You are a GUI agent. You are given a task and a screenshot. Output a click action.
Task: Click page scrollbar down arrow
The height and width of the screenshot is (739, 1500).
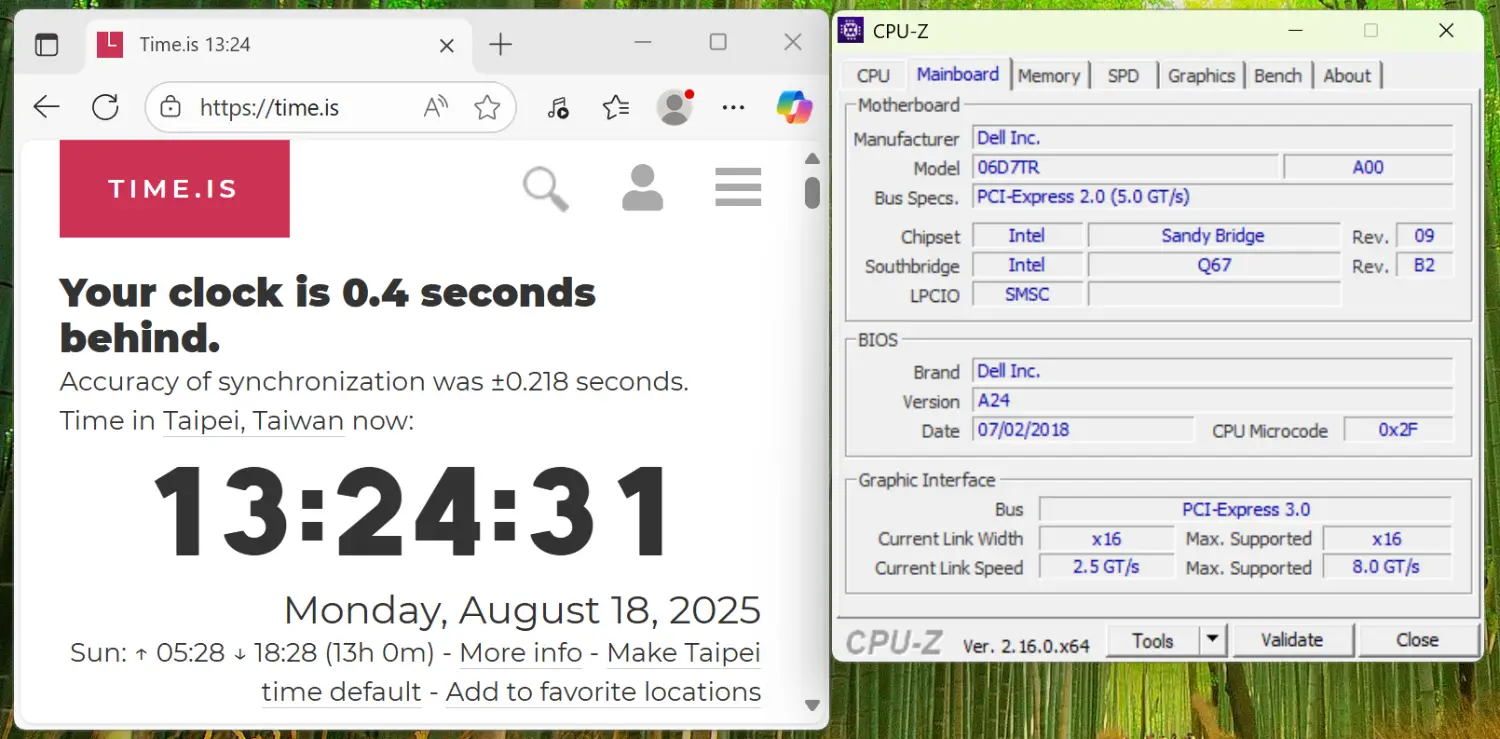(812, 705)
